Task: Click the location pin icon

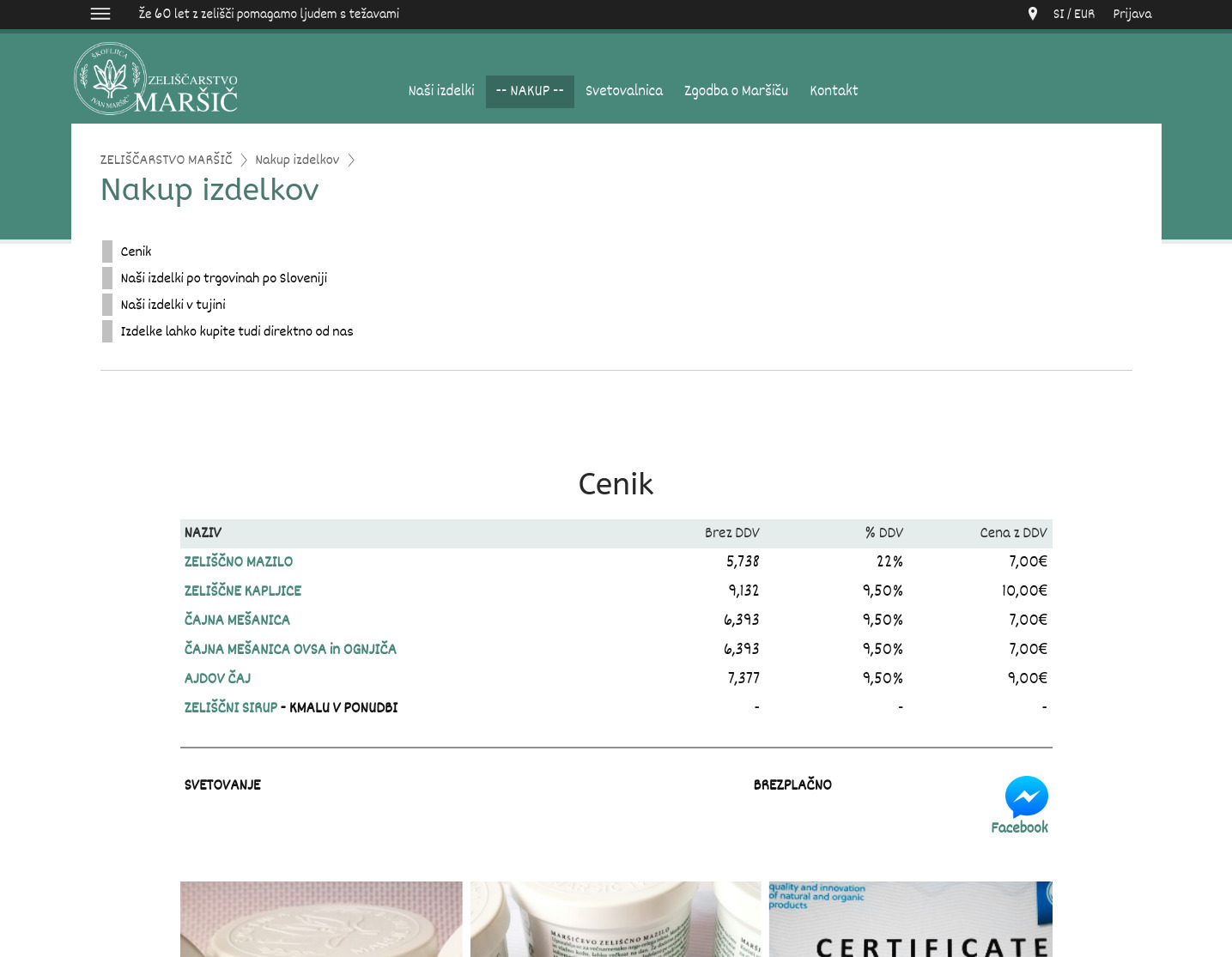Action: click(1032, 14)
